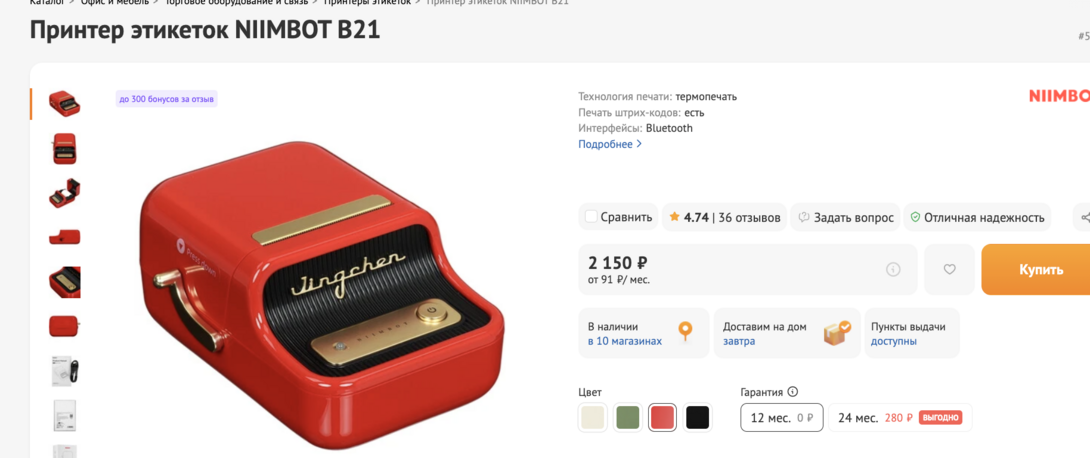Click the delivery box icon
1090x458 pixels.
(x=837, y=333)
